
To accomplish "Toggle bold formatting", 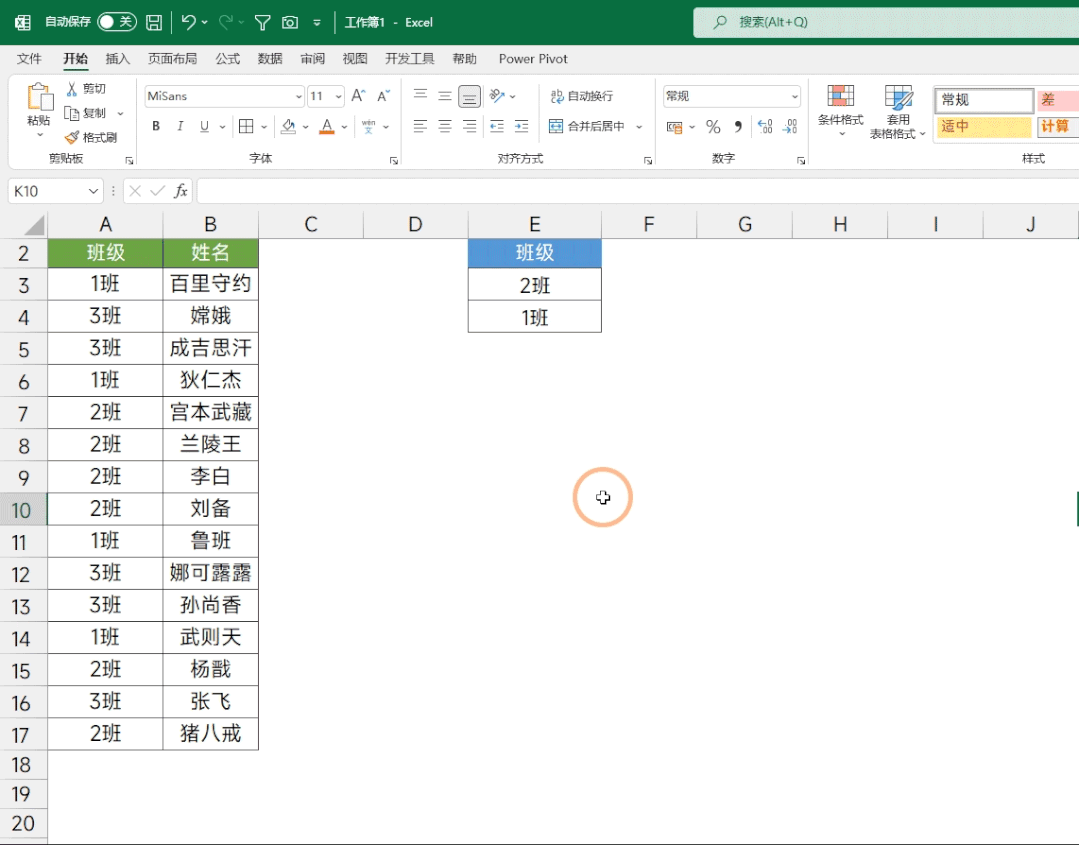I will pos(156,126).
